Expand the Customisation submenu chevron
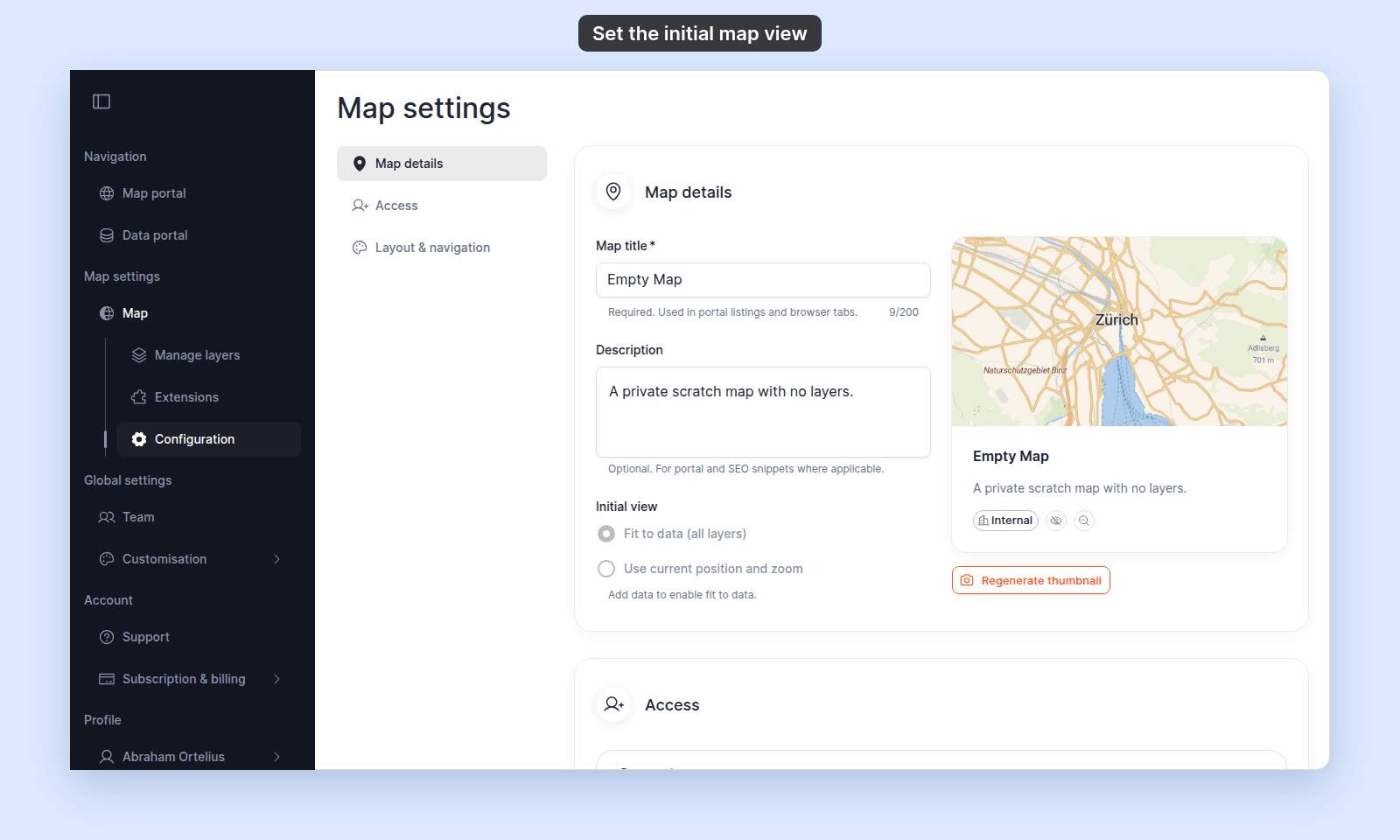 277,559
